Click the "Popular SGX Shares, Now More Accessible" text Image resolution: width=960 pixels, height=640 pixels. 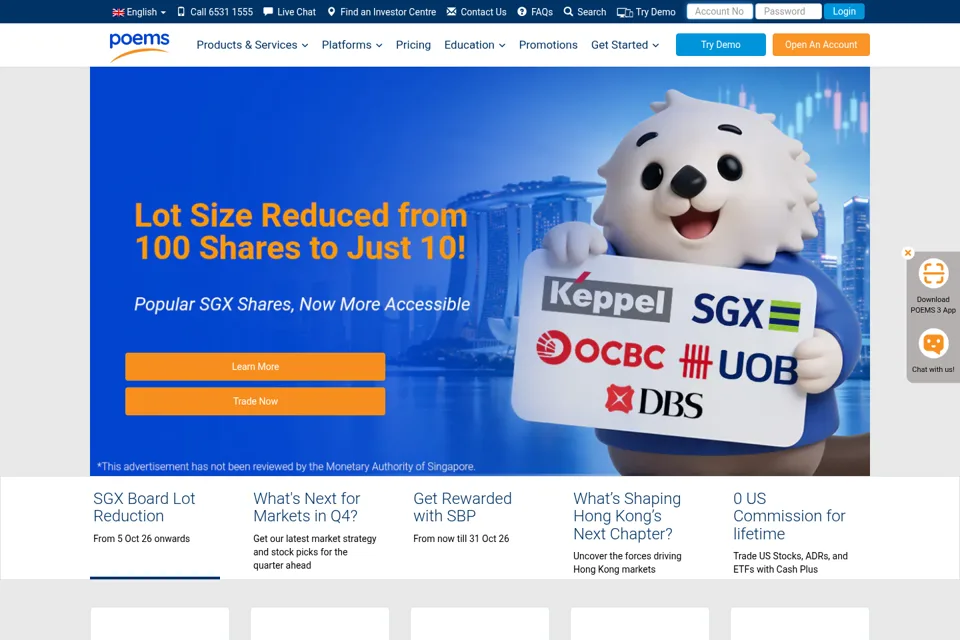(302, 304)
